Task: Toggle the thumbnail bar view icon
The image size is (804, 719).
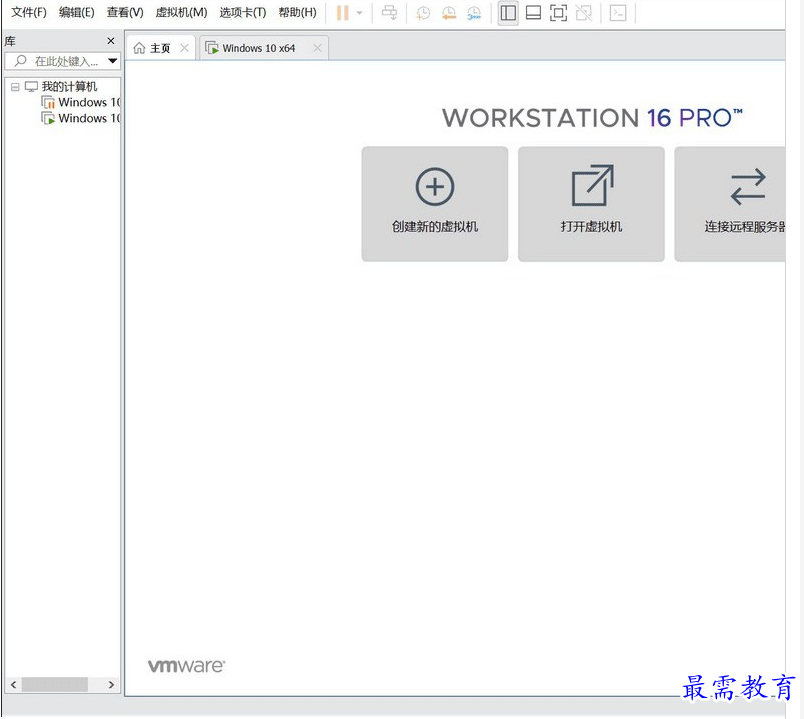Action: (533, 12)
